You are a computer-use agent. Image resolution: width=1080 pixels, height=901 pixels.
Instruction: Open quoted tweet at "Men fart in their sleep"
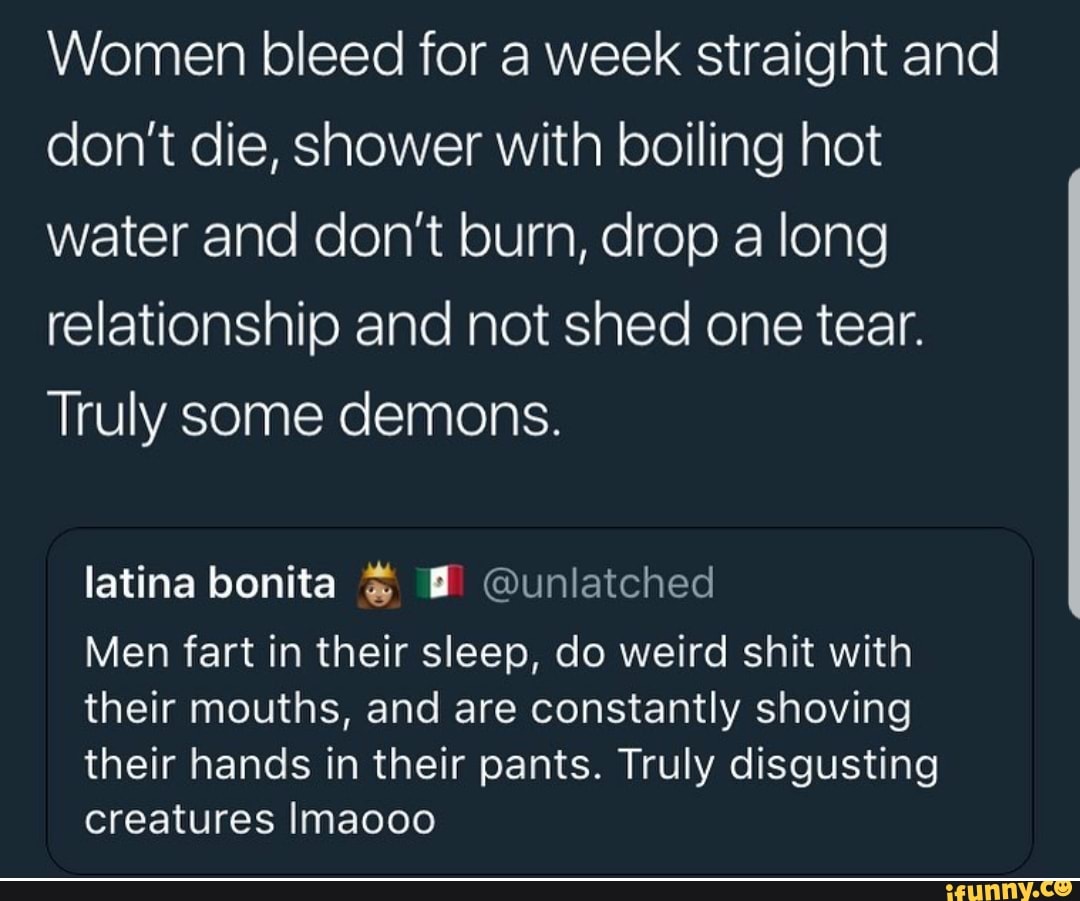[x=498, y=655]
